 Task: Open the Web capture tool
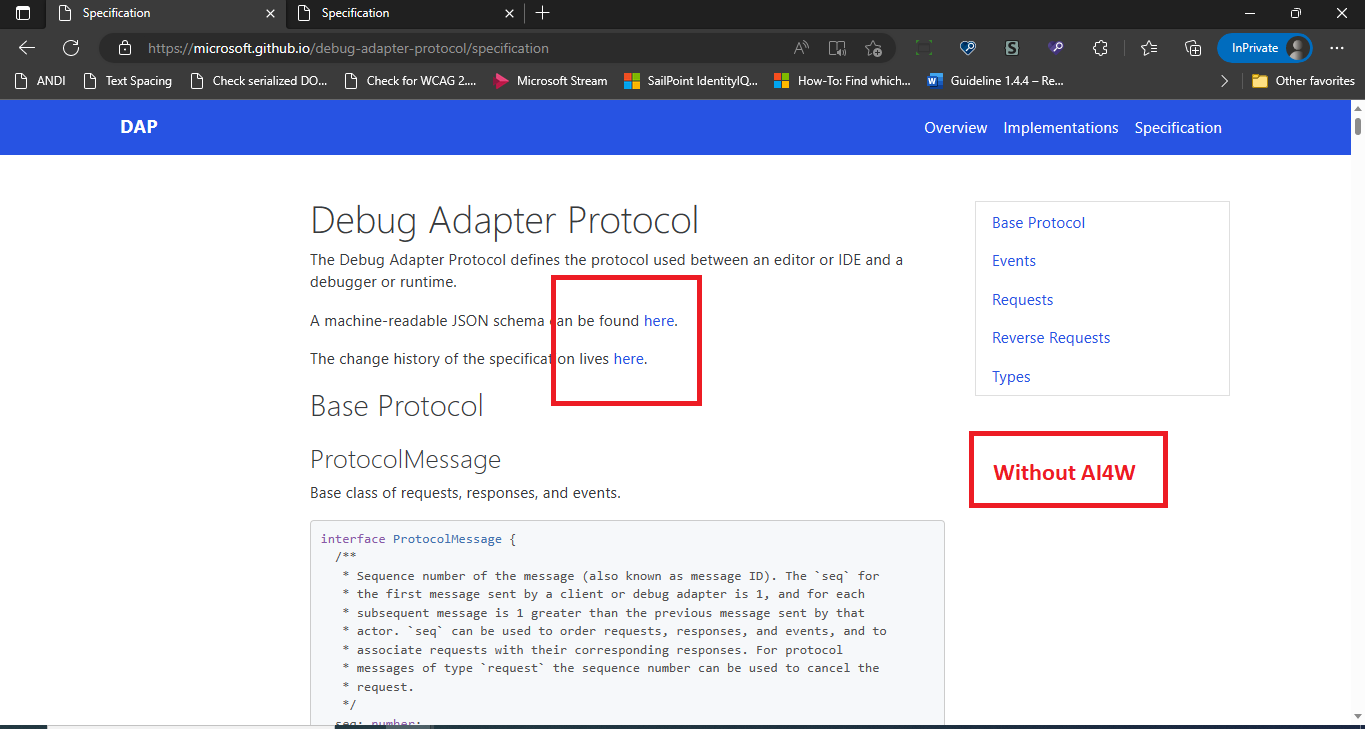coord(923,48)
